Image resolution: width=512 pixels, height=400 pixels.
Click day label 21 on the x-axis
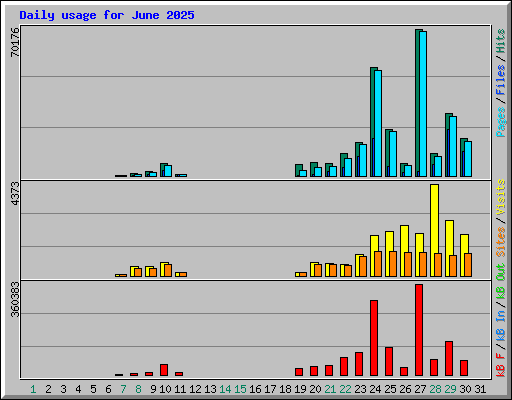coord(330,389)
